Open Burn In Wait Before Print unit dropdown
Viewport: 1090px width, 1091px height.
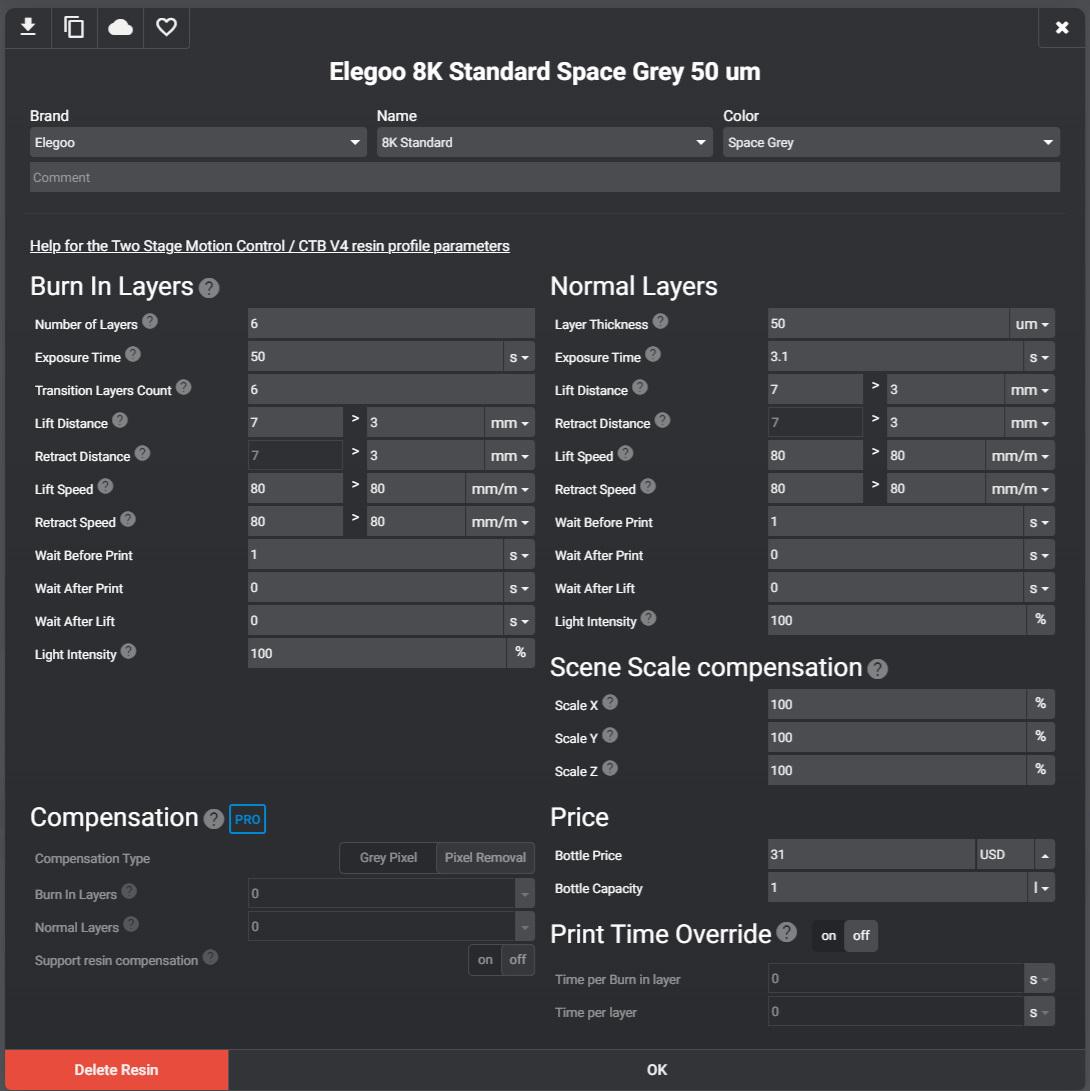coord(519,555)
